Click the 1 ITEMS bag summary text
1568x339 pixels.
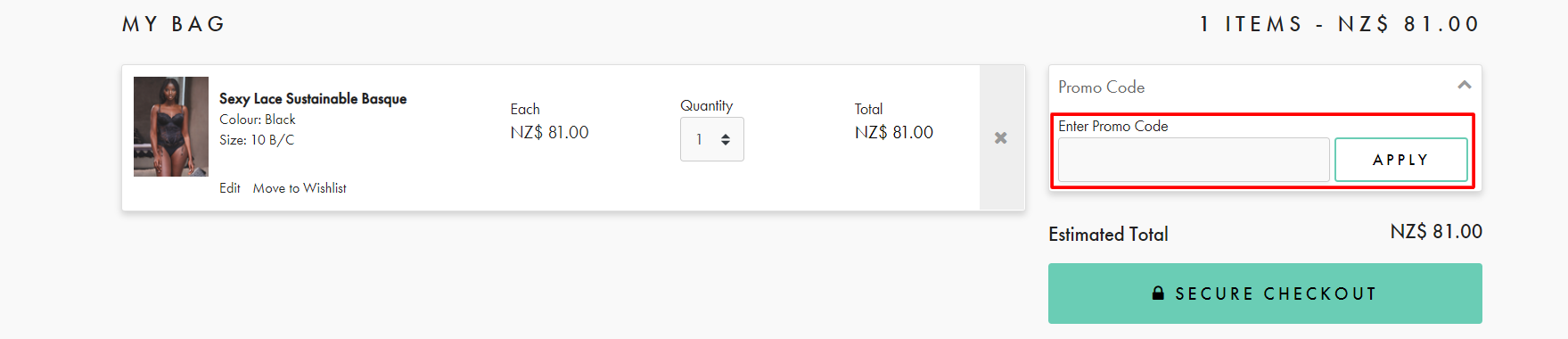click(1251, 24)
